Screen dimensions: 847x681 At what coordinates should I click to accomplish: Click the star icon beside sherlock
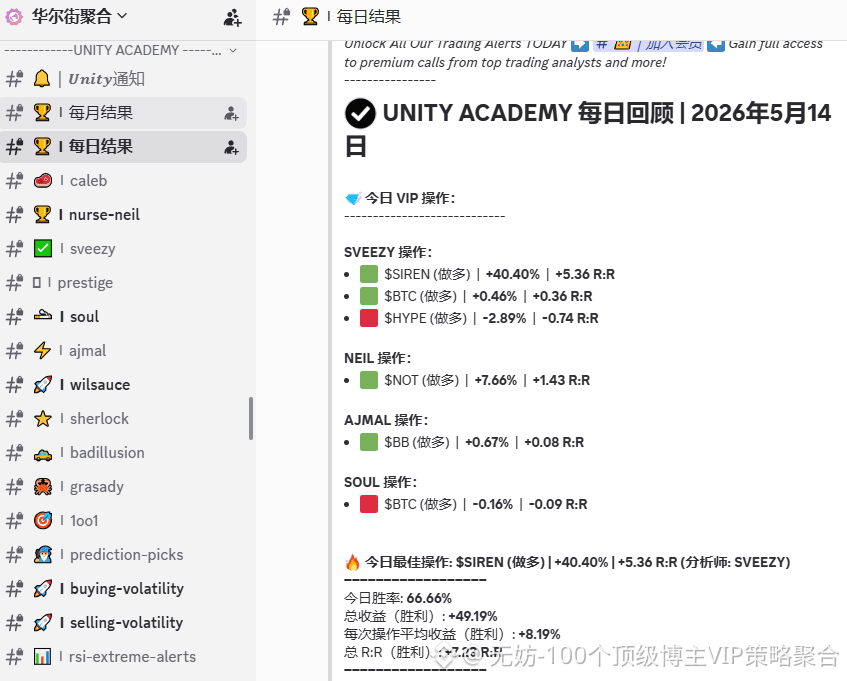[x=43, y=419]
